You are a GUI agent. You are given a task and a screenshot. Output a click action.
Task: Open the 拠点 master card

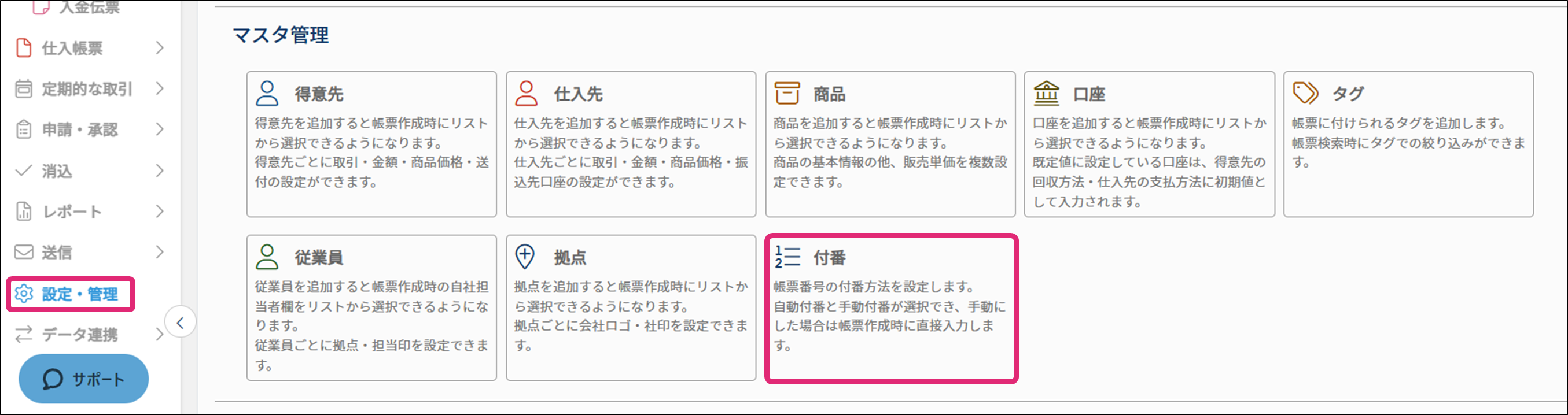631,308
